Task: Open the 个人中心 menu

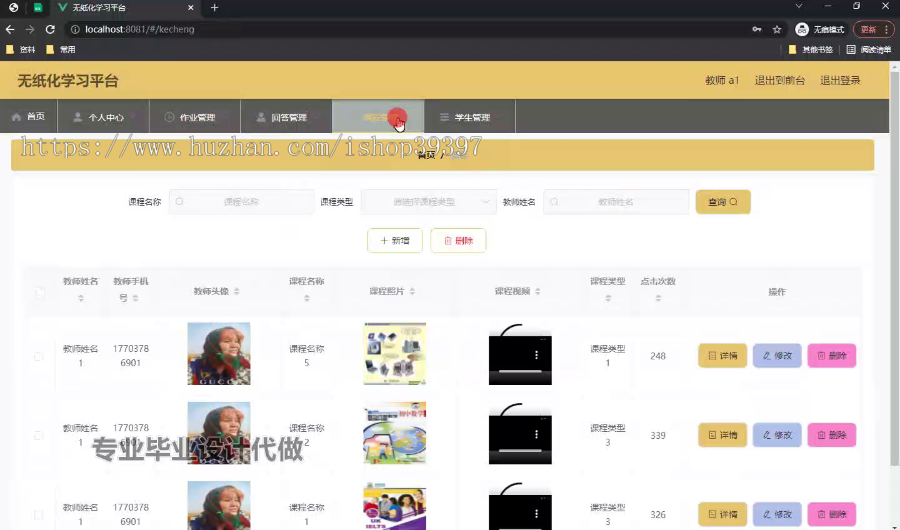Action: click(x=103, y=117)
